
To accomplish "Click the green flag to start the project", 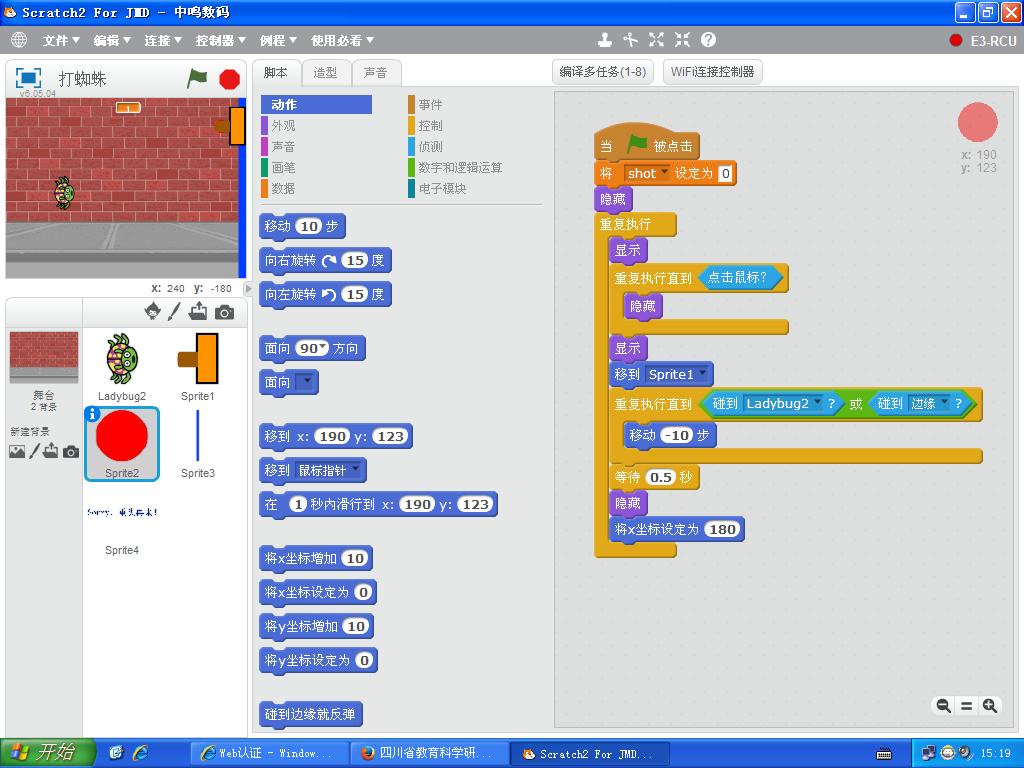I will [x=197, y=78].
